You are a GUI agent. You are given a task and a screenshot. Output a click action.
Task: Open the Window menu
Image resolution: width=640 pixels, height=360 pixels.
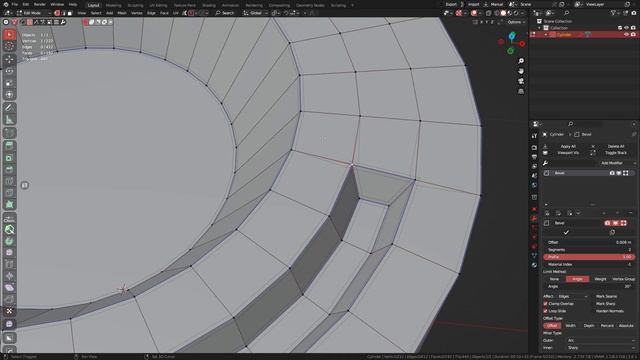point(57,4)
